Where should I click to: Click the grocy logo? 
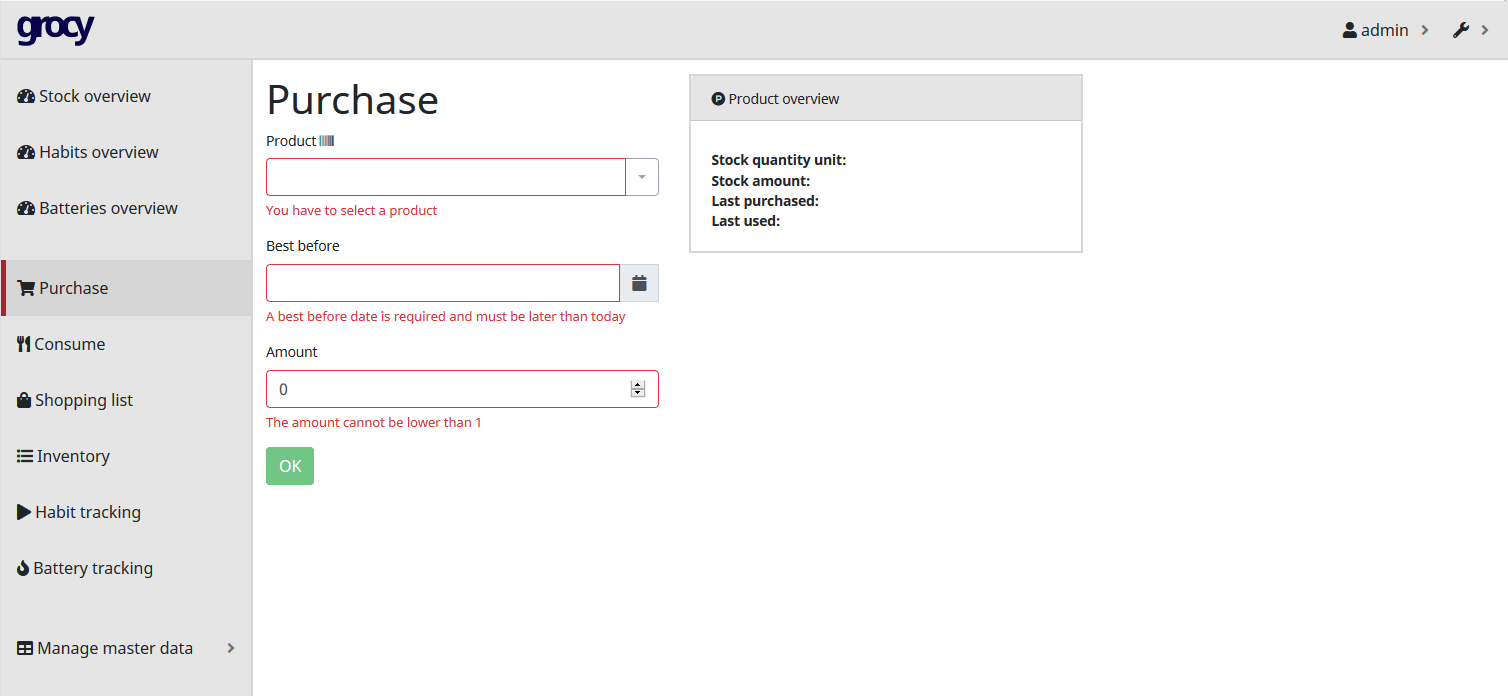55,29
